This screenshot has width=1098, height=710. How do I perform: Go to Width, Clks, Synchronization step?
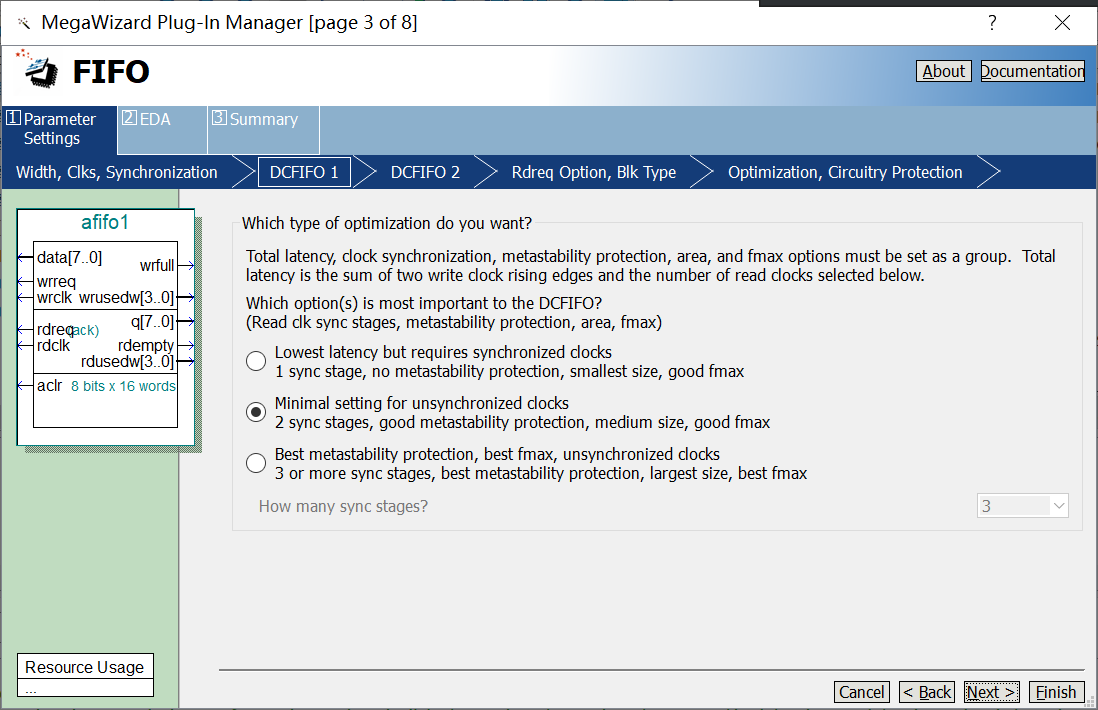(117, 172)
